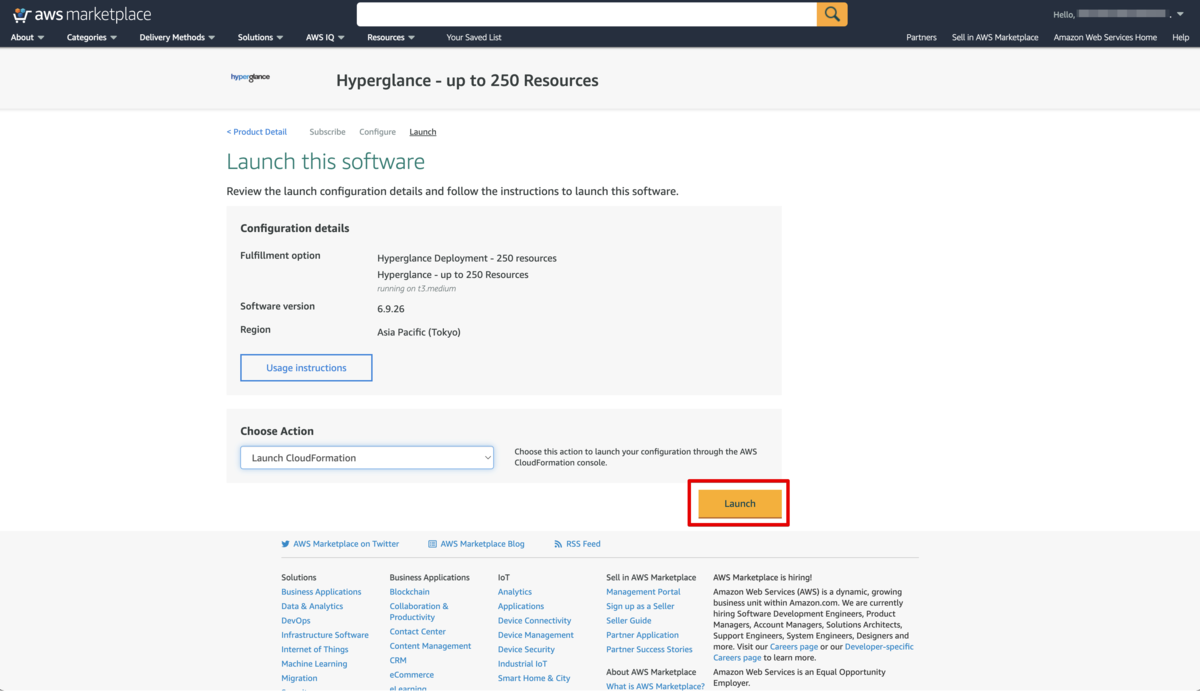Open the AWS IQ dropdown

pos(325,37)
